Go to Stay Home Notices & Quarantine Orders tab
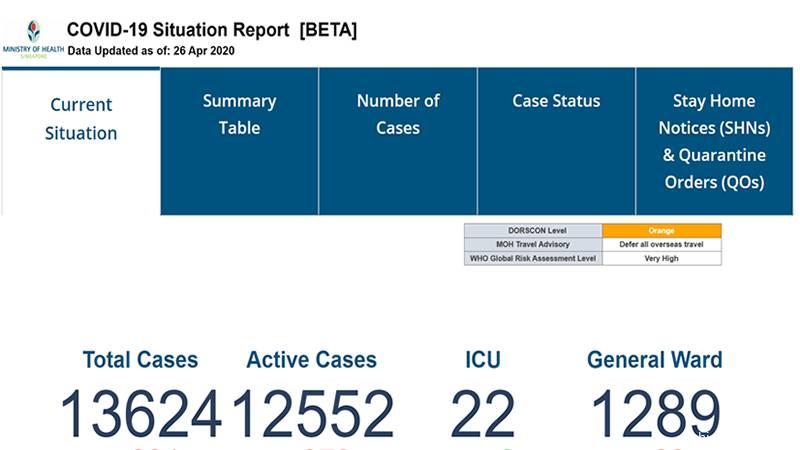The height and width of the screenshot is (450, 800). pos(712,141)
